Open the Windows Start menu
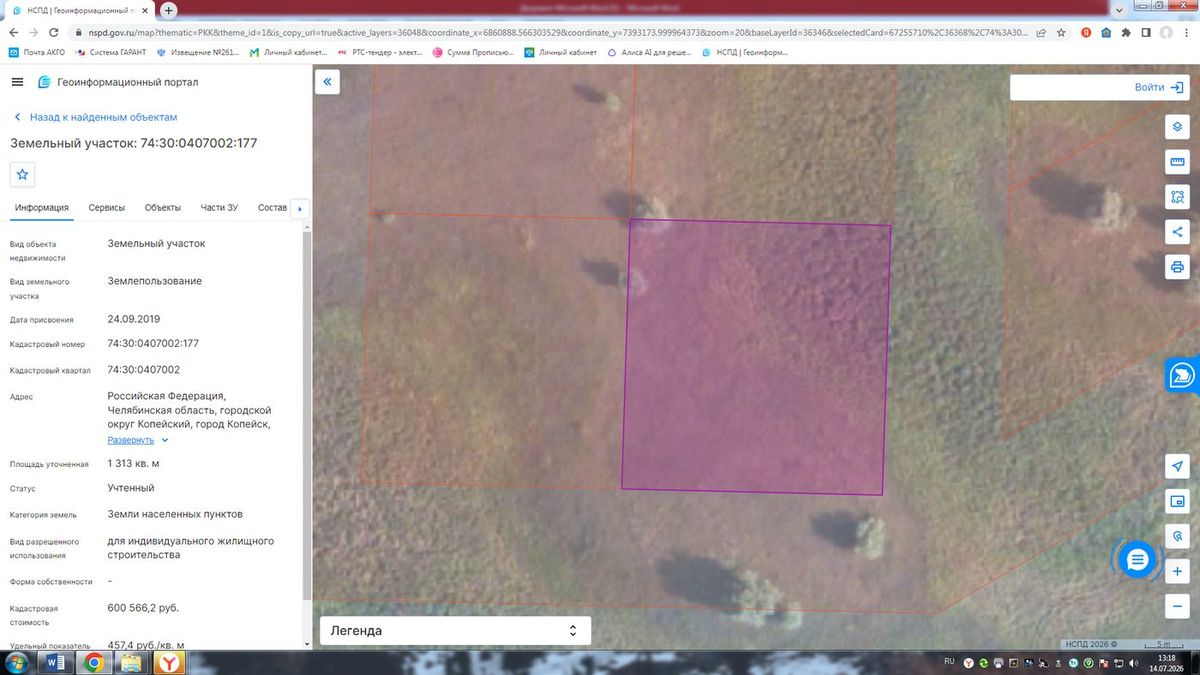The image size is (1200, 675). pyautogui.click(x=18, y=663)
